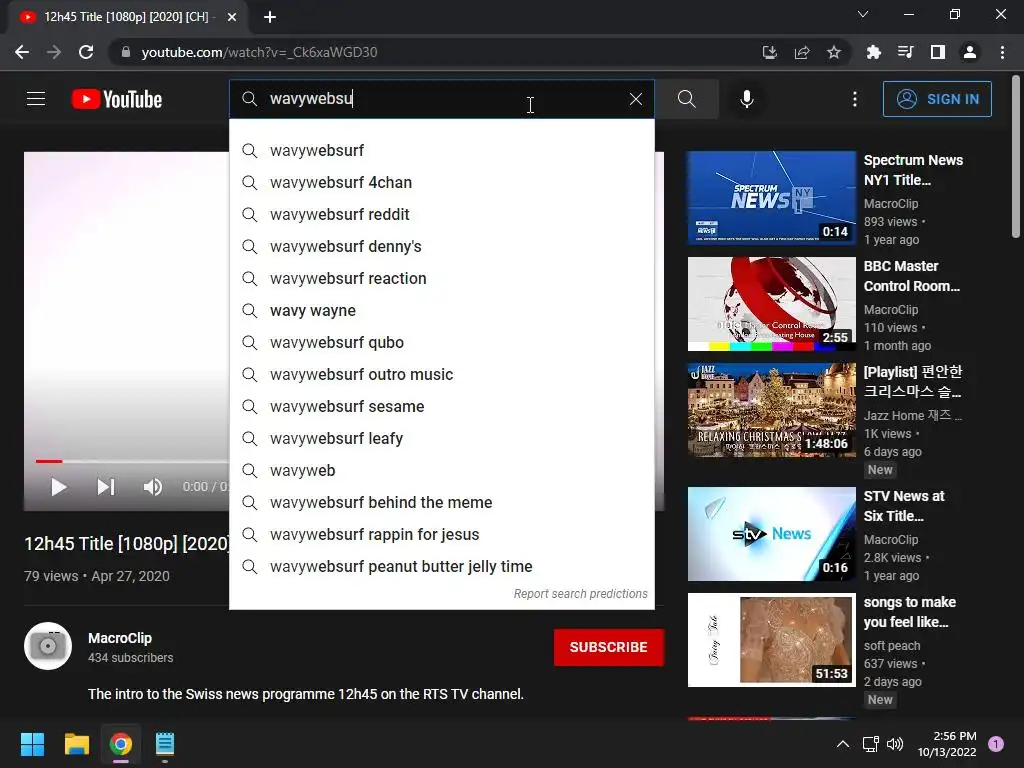This screenshot has height=768, width=1024.
Task: Pick suggestion 'wavywebsurf leafy'
Action: click(441, 439)
